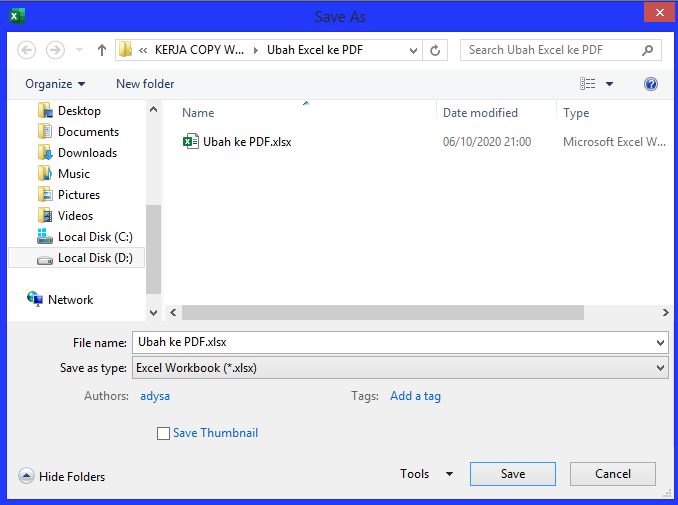Expand the arrow after KERJA COPY W...
Viewport: 678px width, 505px height.
[x=256, y=50]
